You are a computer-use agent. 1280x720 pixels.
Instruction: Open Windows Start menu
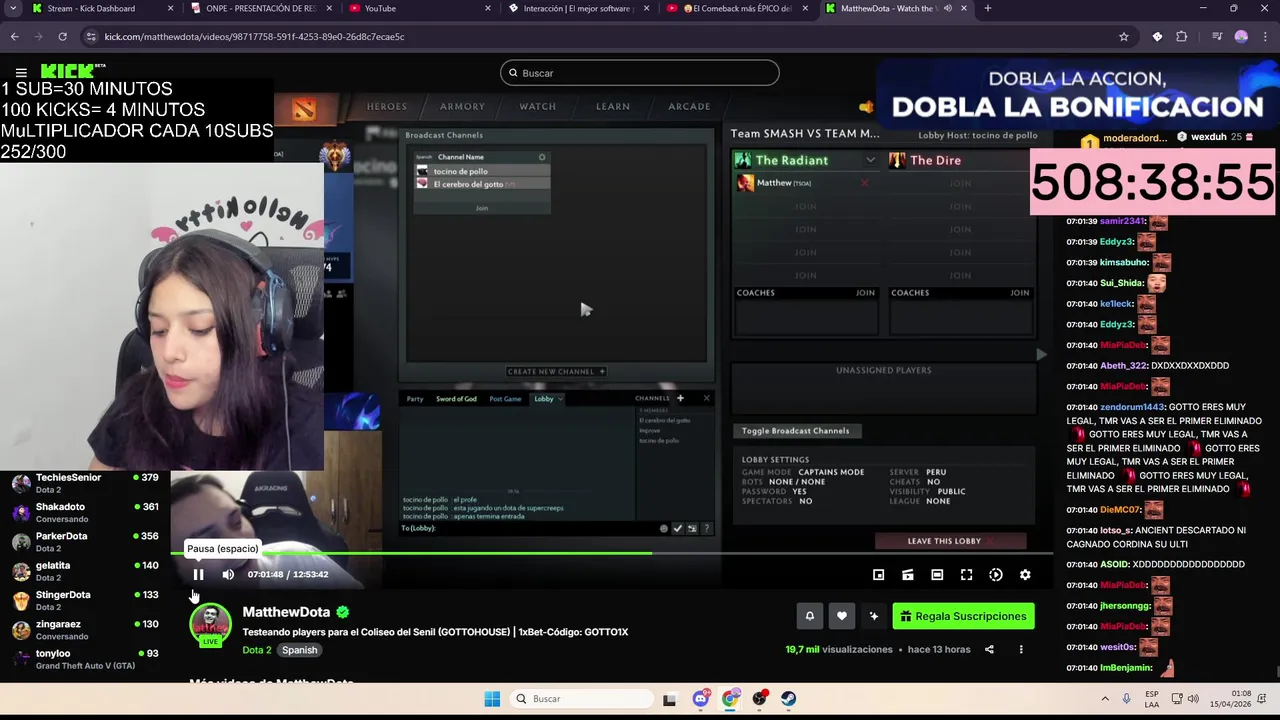(492, 699)
